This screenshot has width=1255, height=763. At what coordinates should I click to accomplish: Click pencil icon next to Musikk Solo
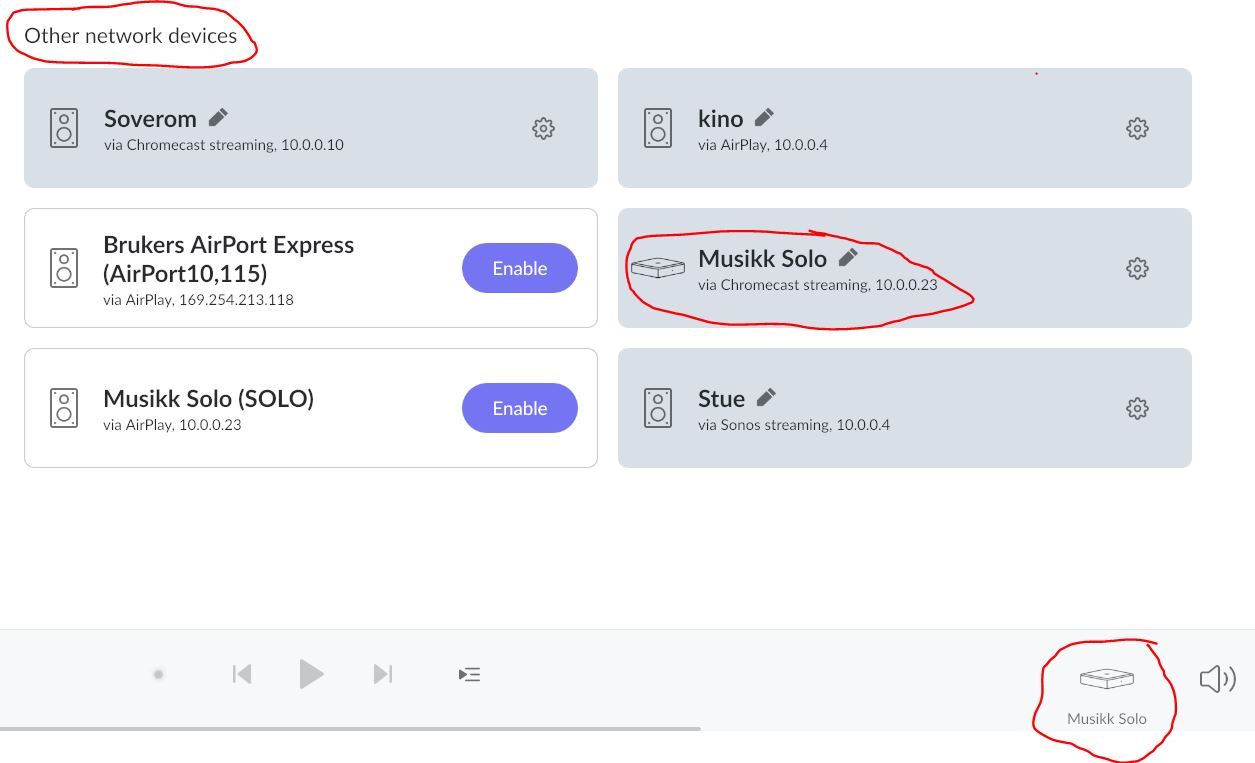[848, 258]
